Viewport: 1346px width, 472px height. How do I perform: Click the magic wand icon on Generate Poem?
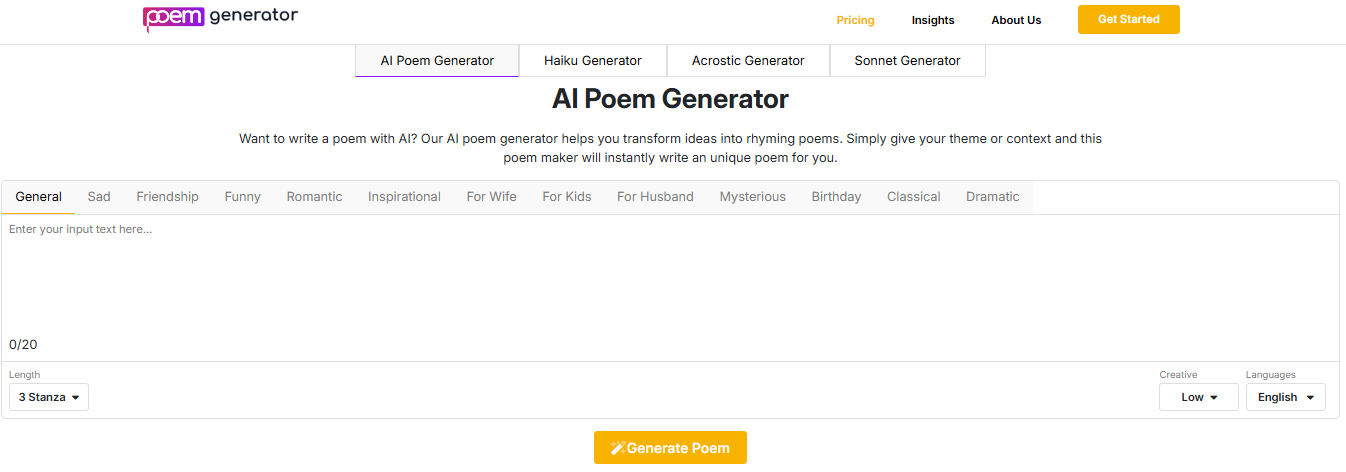tap(618, 448)
